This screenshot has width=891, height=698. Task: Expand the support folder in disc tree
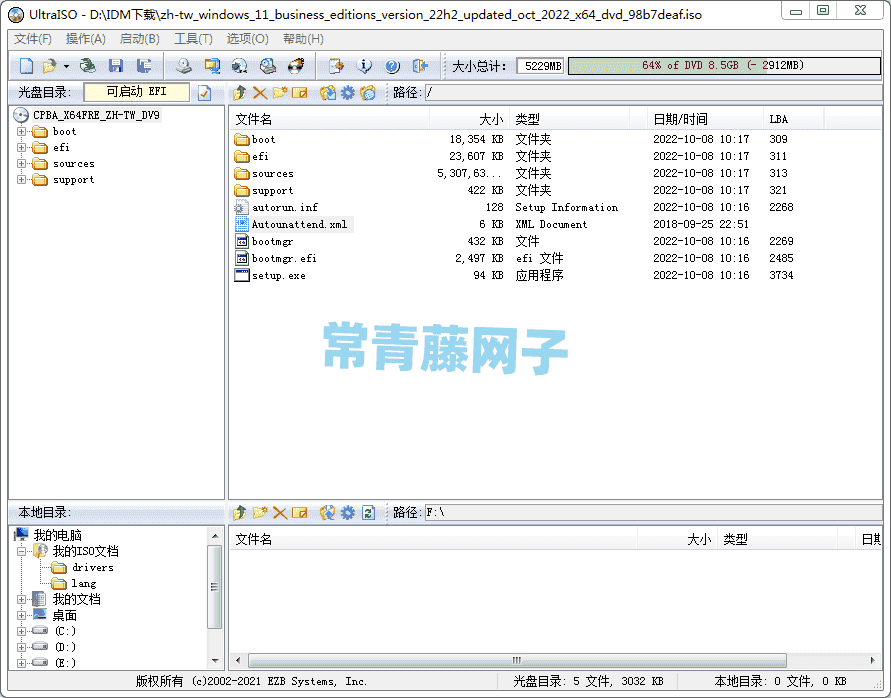22,180
